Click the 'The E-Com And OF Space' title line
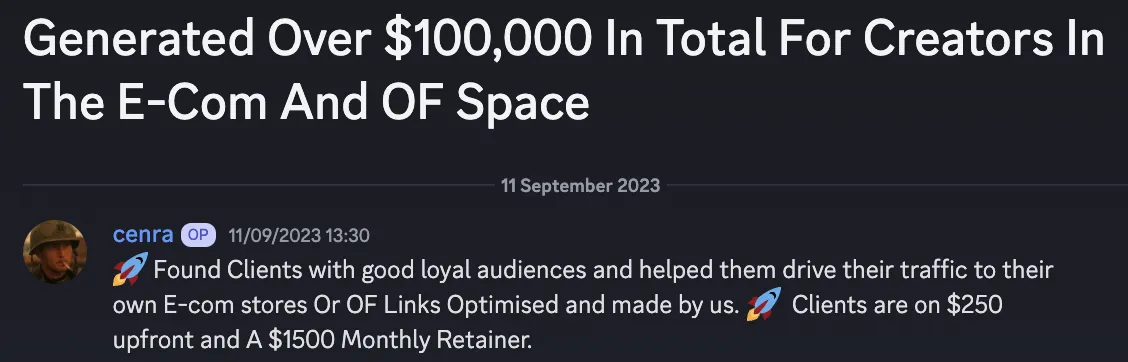Viewport: 1128px width, 362px height. [306, 101]
